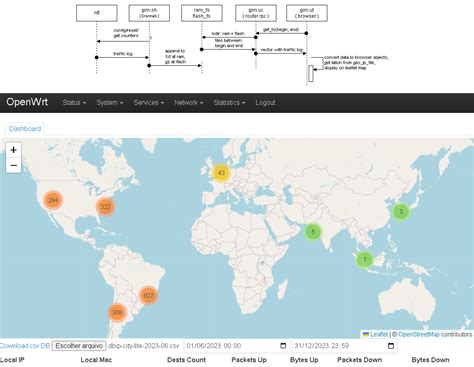This screenshot has height=367, width=474.
Task: Click the Dests Count column header
Action: tap(186, 360)
